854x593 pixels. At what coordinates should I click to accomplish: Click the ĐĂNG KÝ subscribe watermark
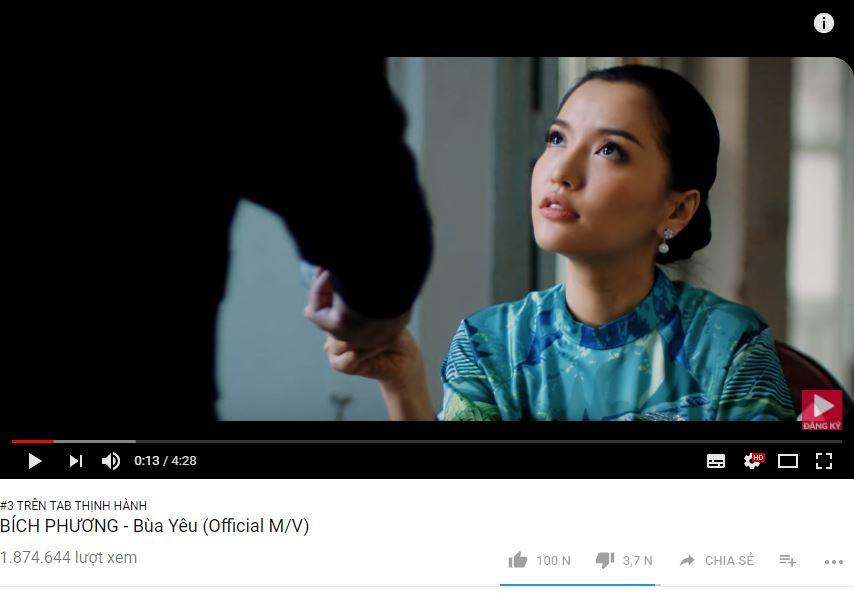click(822, 410)
